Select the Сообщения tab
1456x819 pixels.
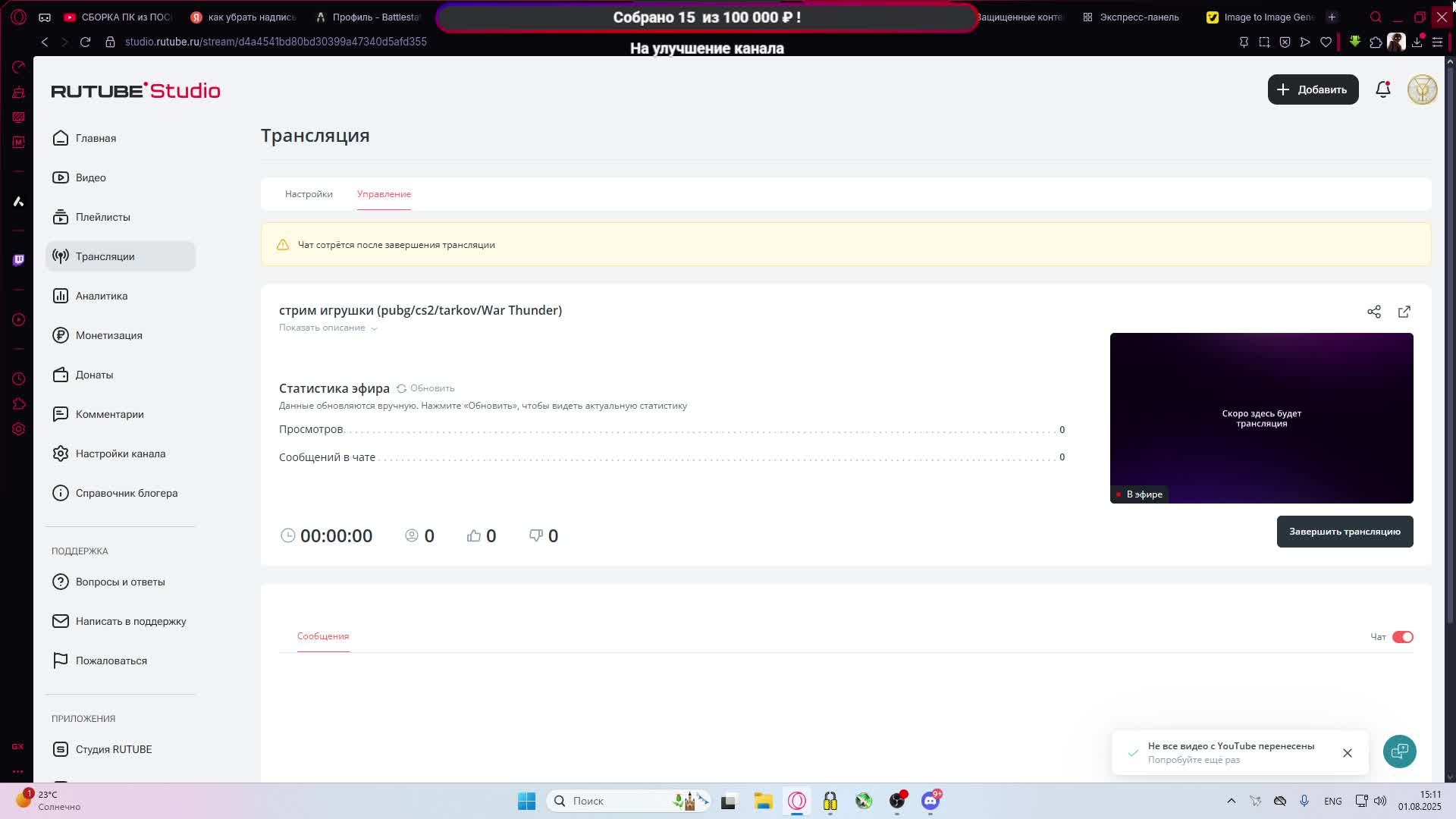pyautogui.click(x=323, y=636)
